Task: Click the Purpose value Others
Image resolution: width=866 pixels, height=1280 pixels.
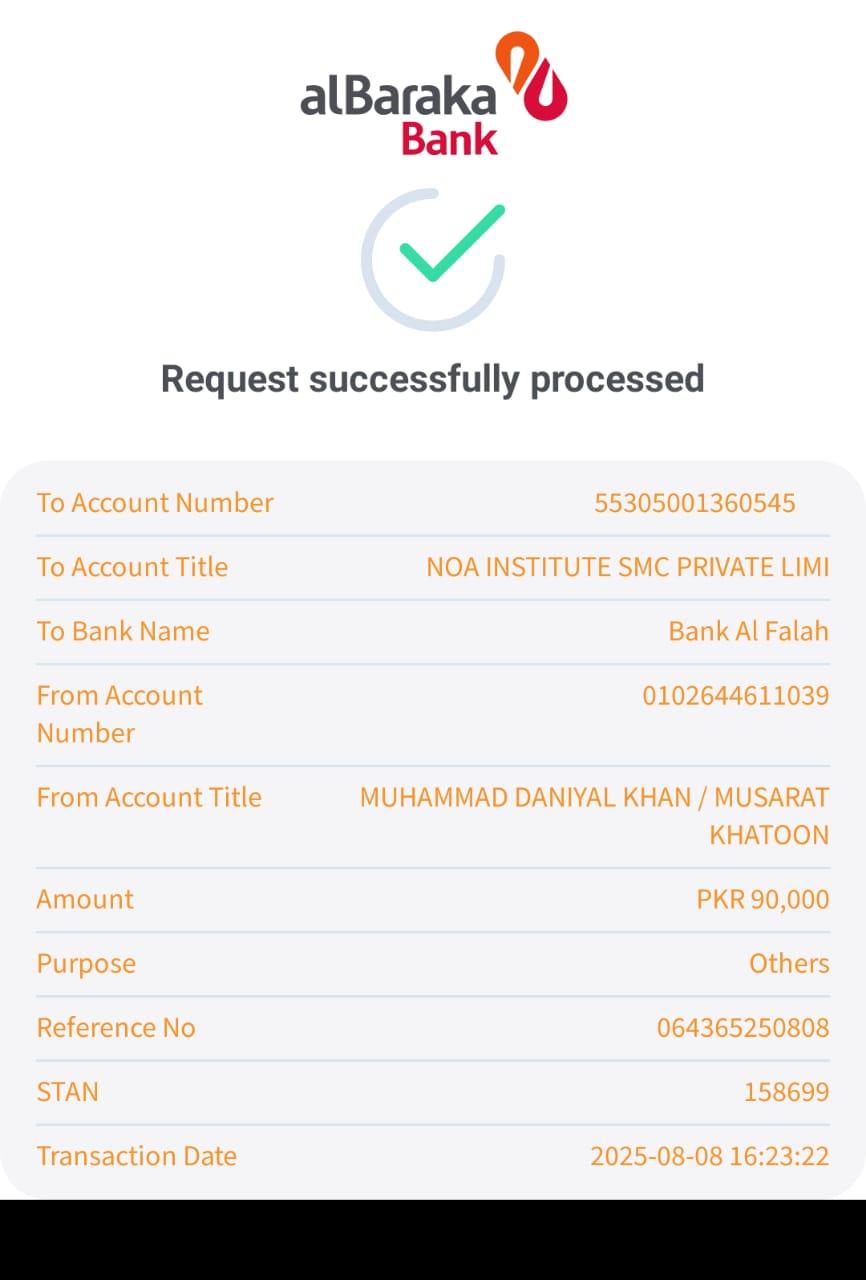Action: click(789, 963)
